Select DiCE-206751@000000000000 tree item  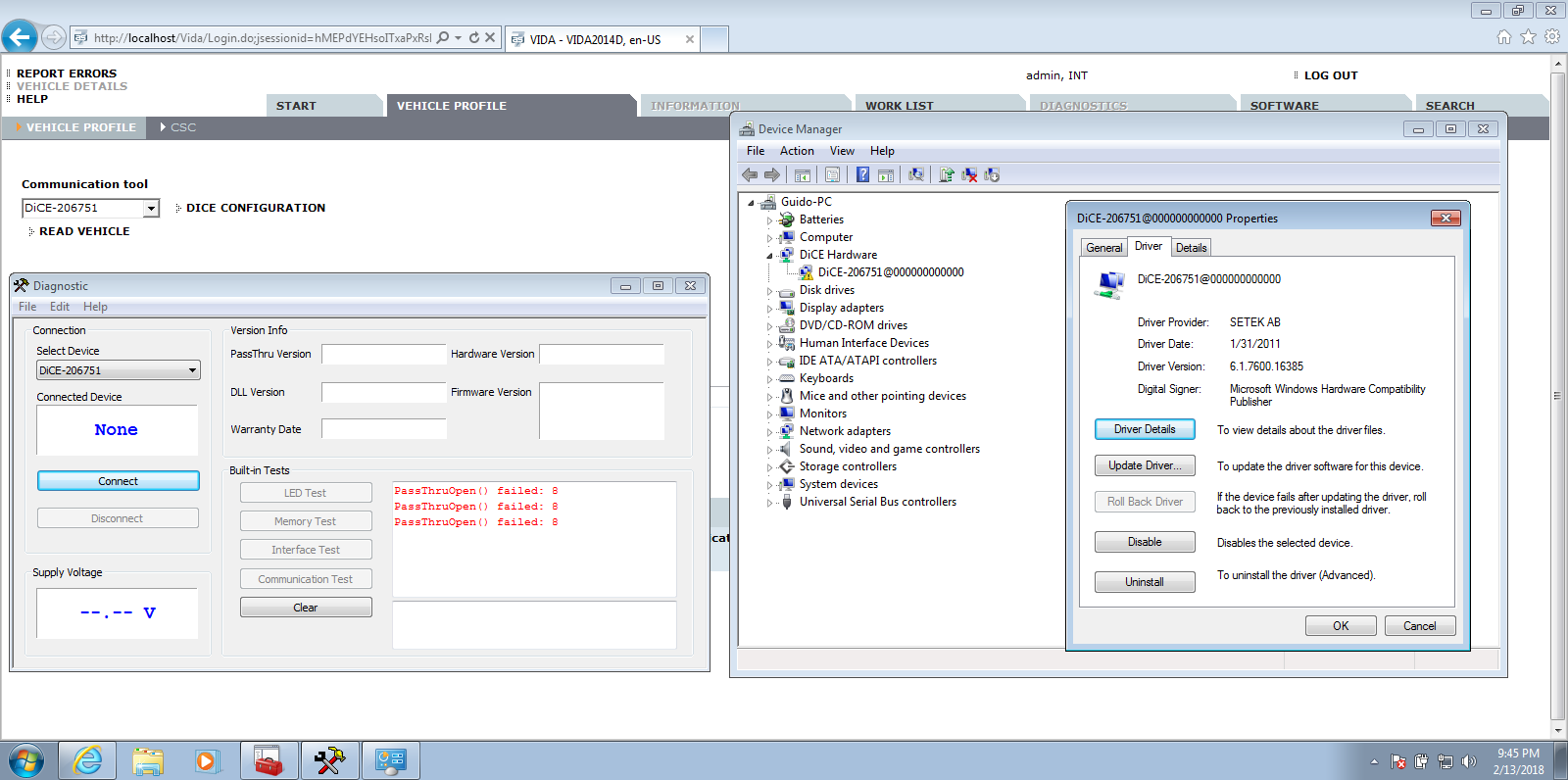891,272
